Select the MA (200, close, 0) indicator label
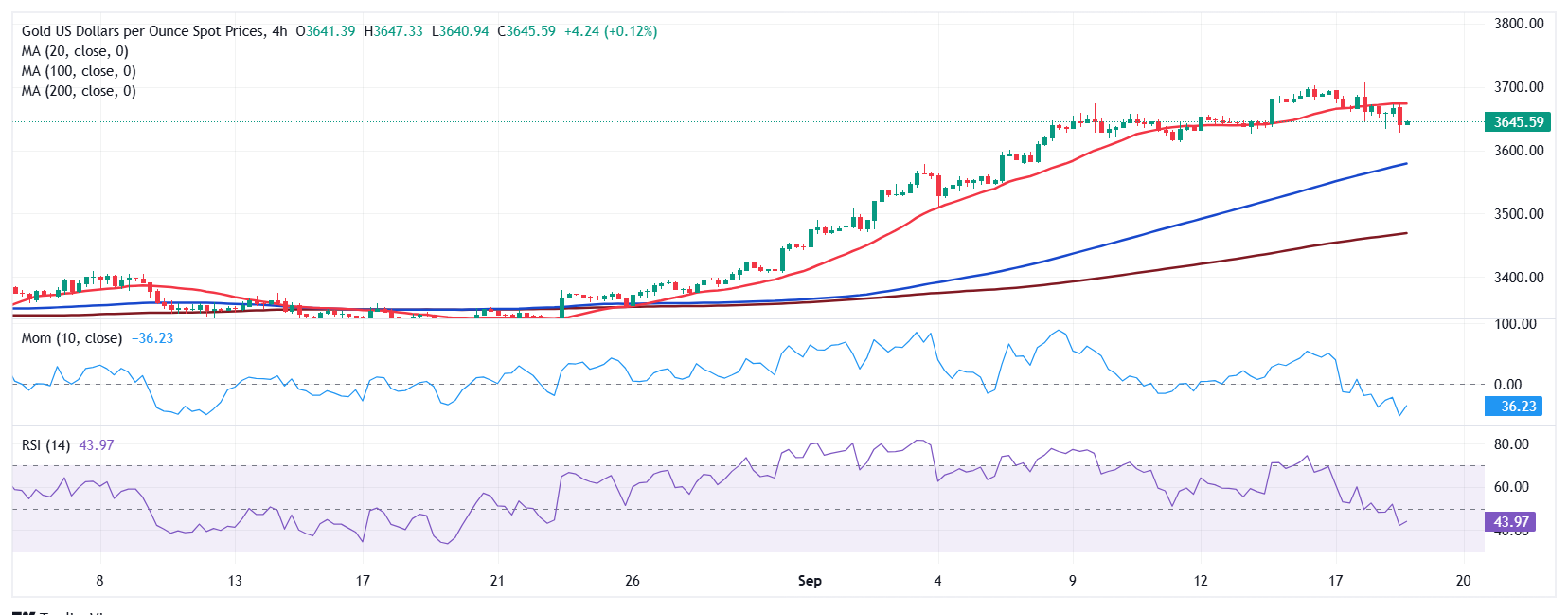 [x=79, y=91]
